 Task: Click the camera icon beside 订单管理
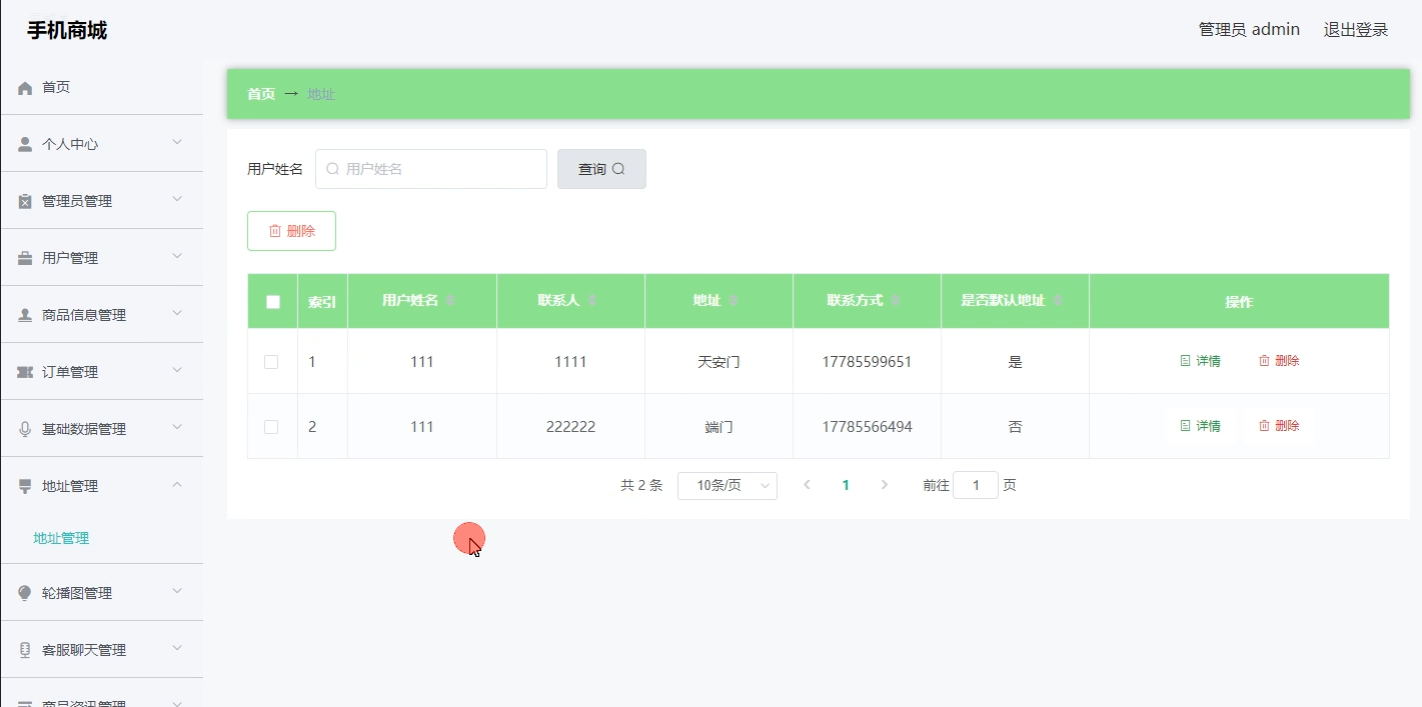point(26,372)
